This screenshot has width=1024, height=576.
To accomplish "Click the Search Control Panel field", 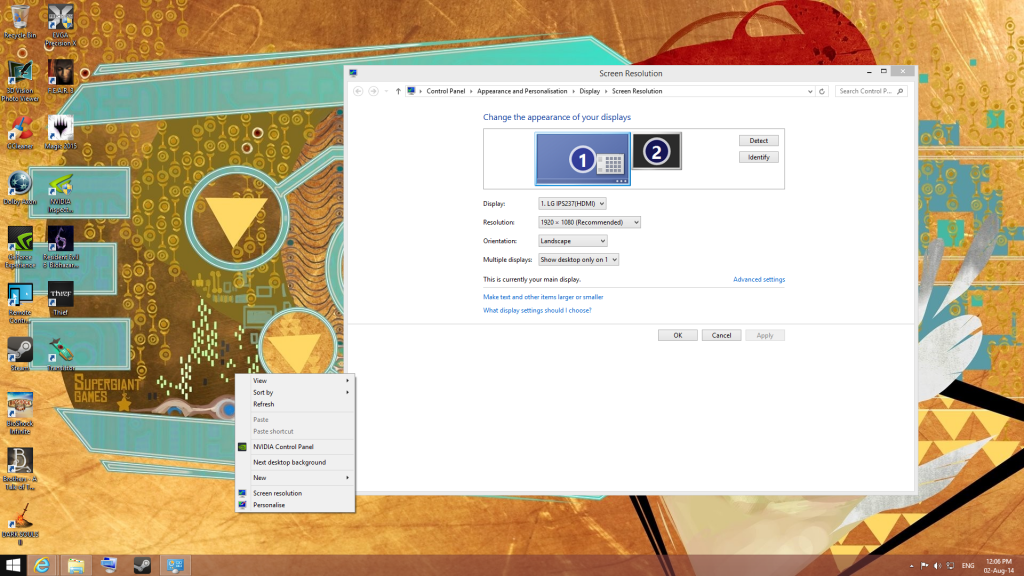I will click(x=871, y=91).
